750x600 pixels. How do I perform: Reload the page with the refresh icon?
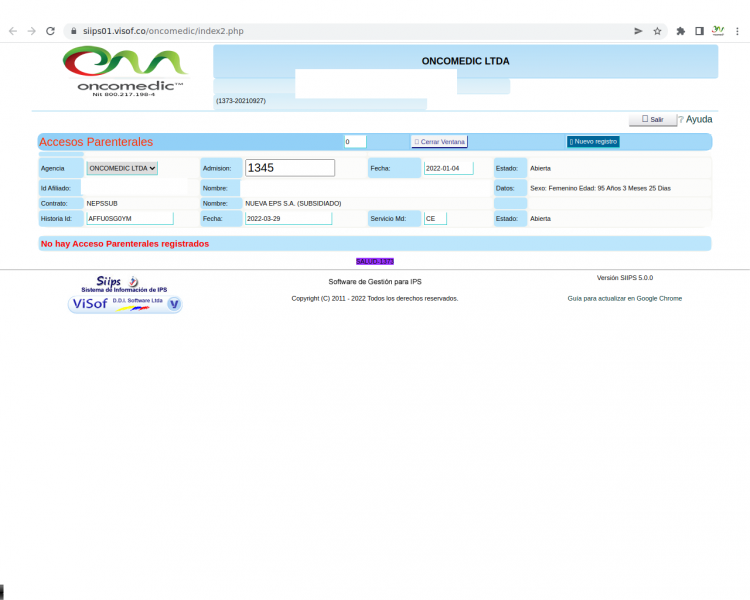tap(50, 31)
